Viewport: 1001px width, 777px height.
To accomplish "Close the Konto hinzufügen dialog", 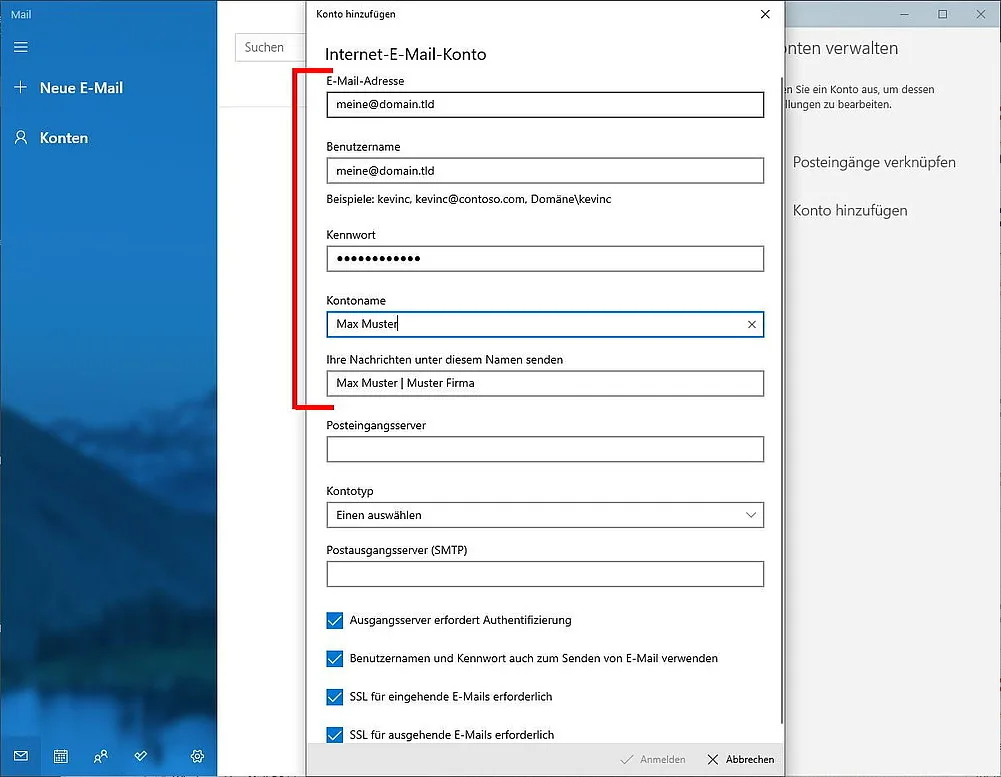I will tap(765, 15).
